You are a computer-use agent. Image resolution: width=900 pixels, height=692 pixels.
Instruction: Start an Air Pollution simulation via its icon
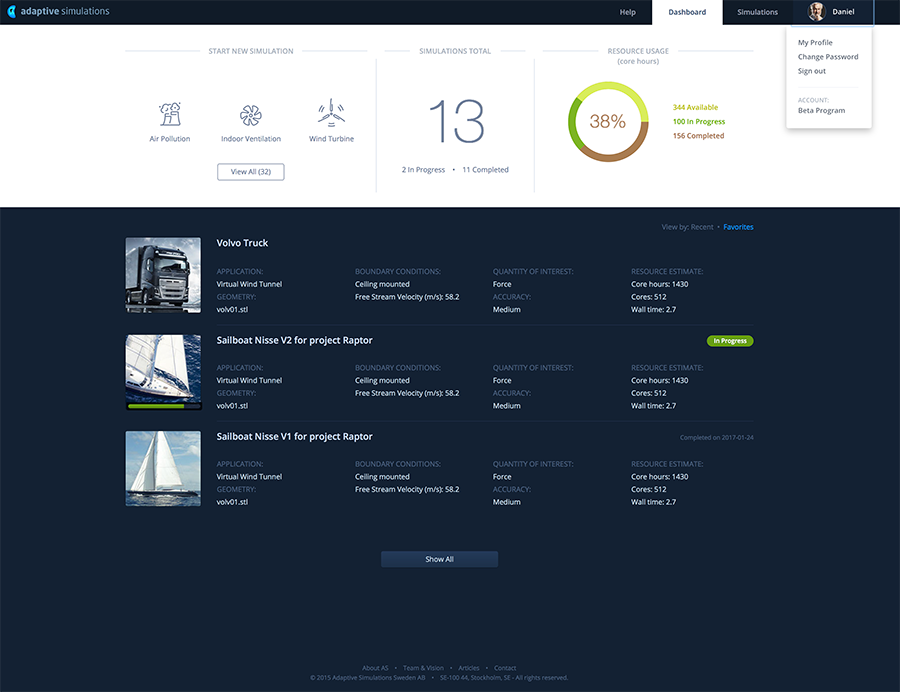(x=170, y=114)
